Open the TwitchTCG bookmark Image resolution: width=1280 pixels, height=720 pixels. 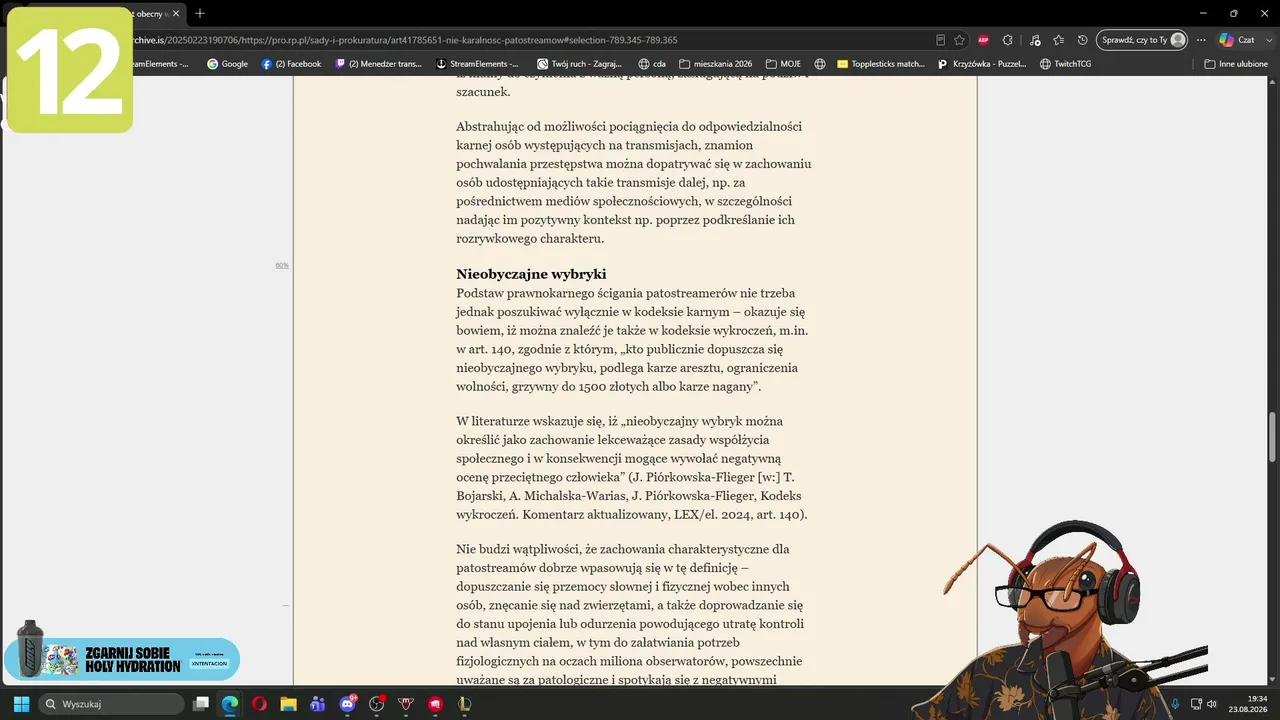tap(1066, 64)
